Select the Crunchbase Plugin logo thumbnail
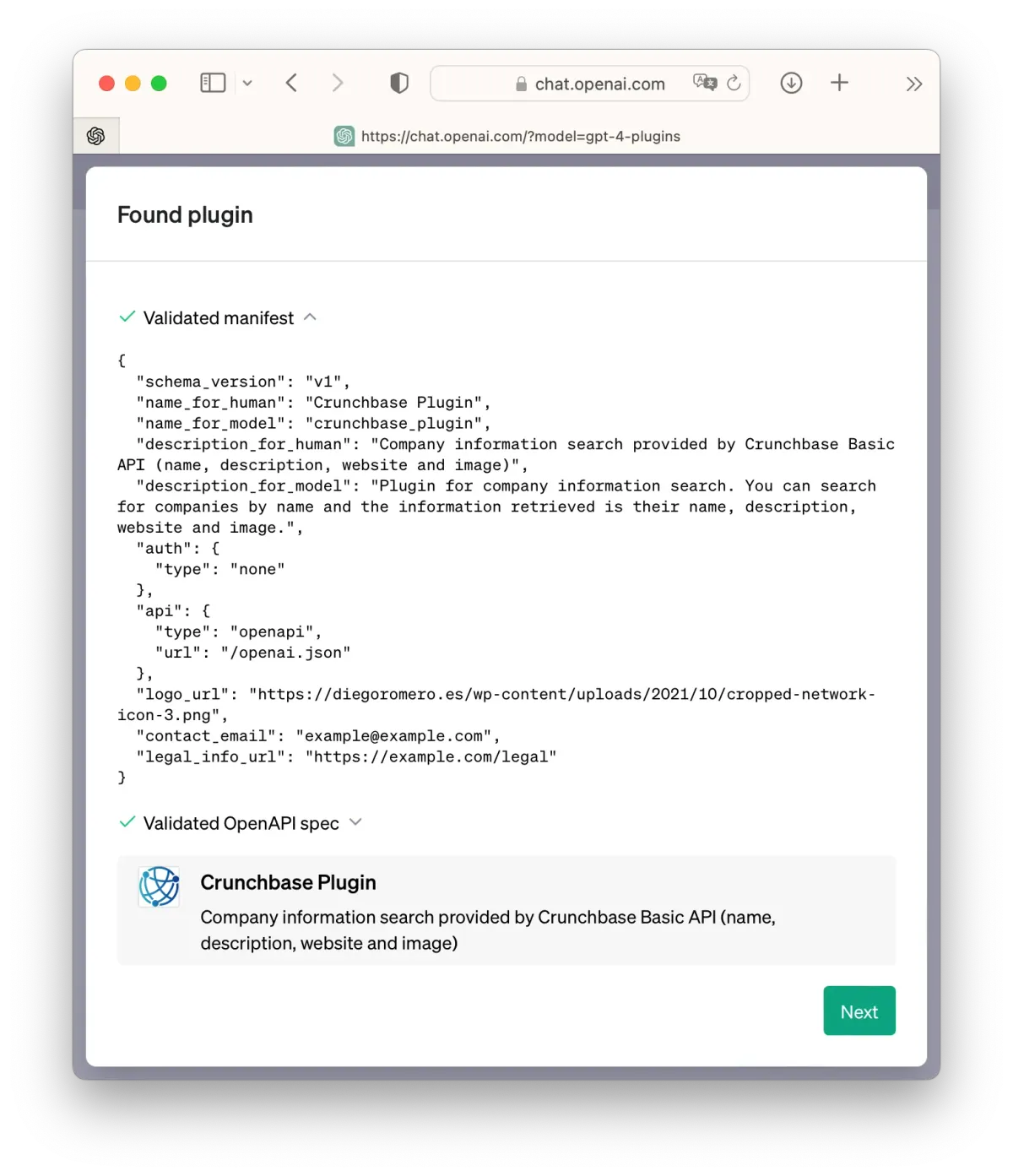The width and height of the screenshot is (1013, 1176). (159, 887)
